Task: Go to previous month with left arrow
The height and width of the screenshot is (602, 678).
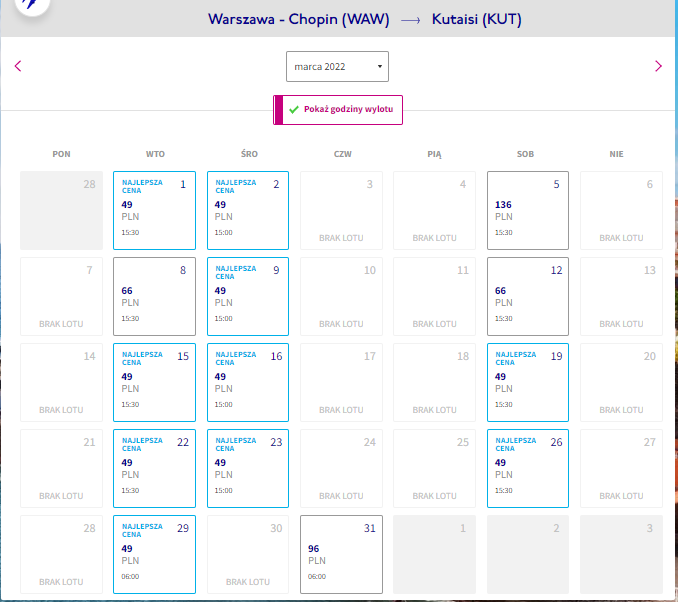Action: tap(18, 66)
